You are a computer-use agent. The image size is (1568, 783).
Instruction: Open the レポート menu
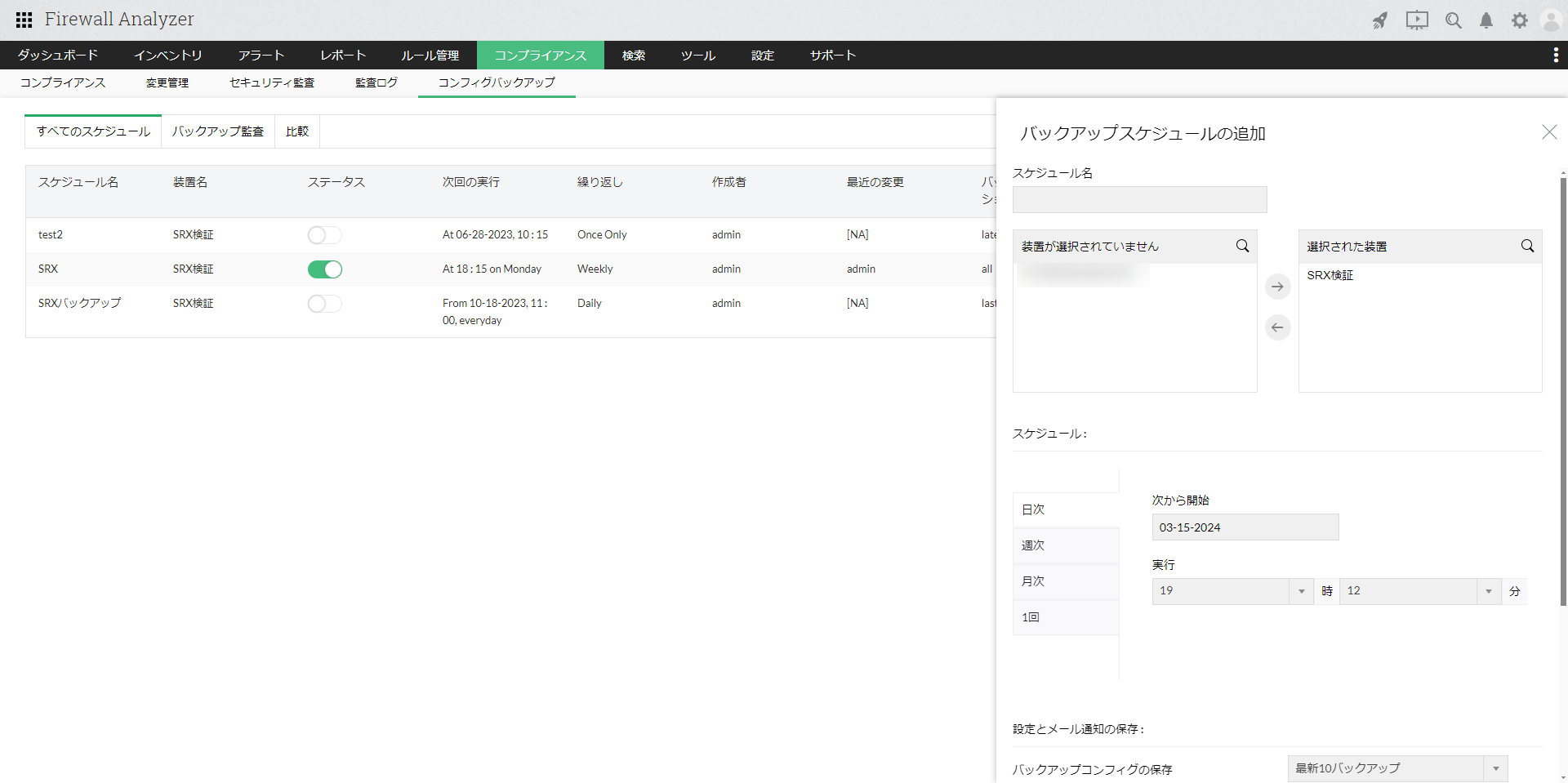[343, 56]
